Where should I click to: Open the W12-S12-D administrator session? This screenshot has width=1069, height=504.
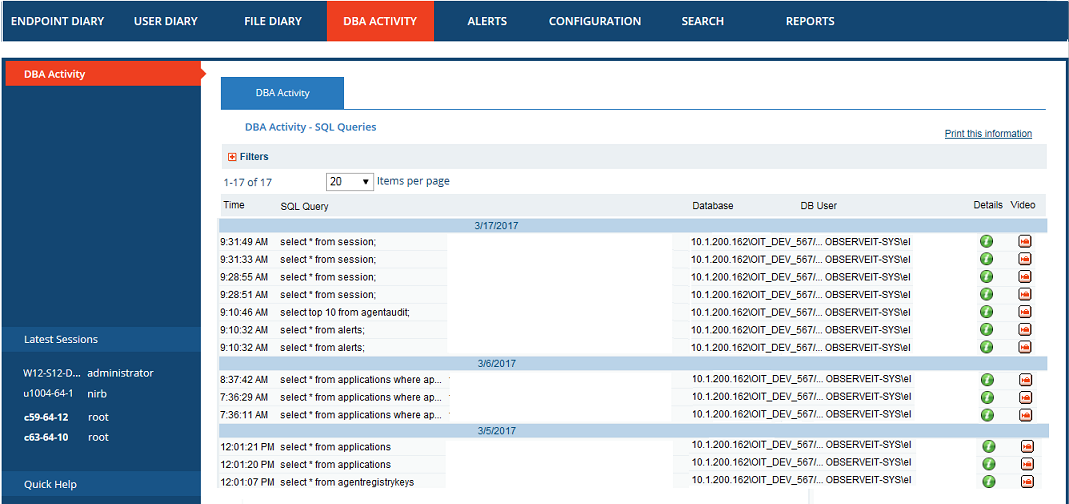[x=88, y=373]
